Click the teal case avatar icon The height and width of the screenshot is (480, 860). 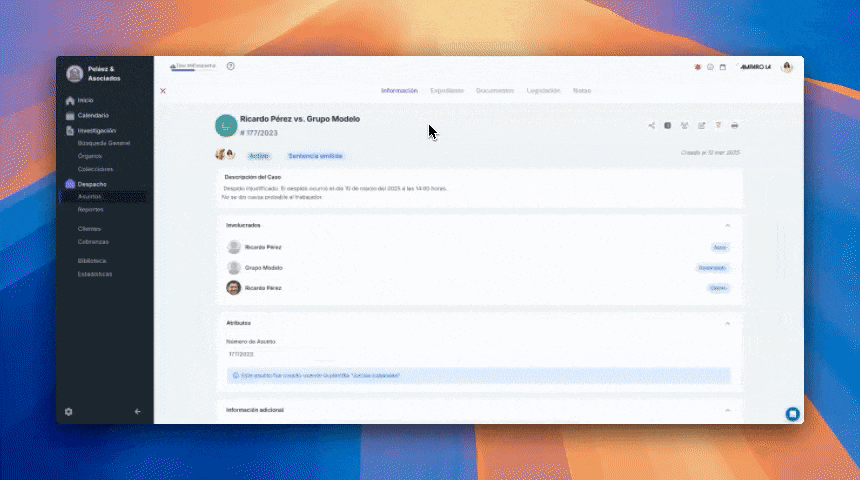226,126
